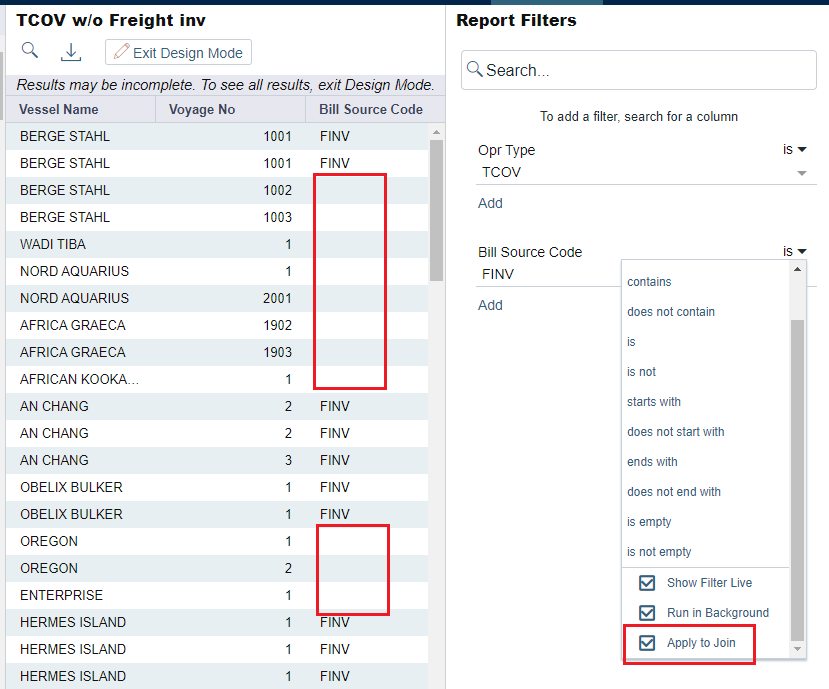Expand the TCOV value dropdown arrow
The width and height of the screenshot is (829, 689).
tap(801, 173)
